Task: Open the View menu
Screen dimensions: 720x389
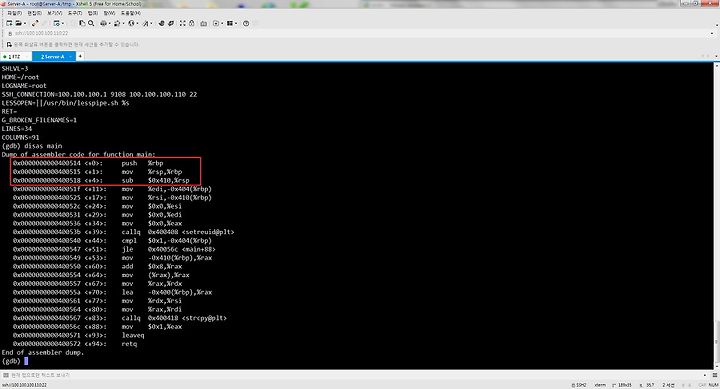Action: pyautogui.click(x=55, y=13)
